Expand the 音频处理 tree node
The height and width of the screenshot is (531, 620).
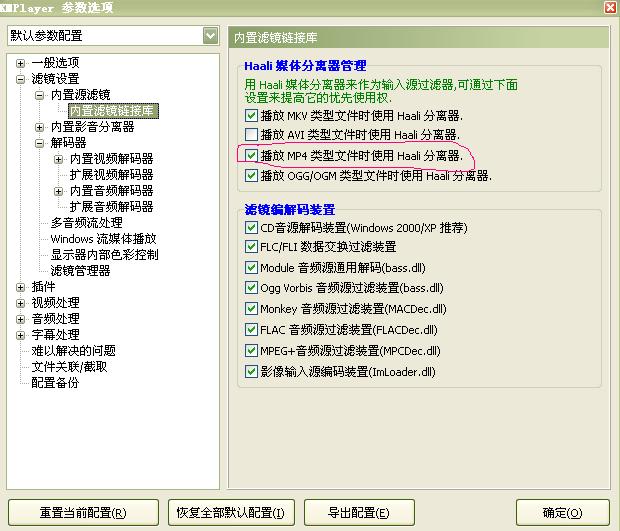[20, 319]
